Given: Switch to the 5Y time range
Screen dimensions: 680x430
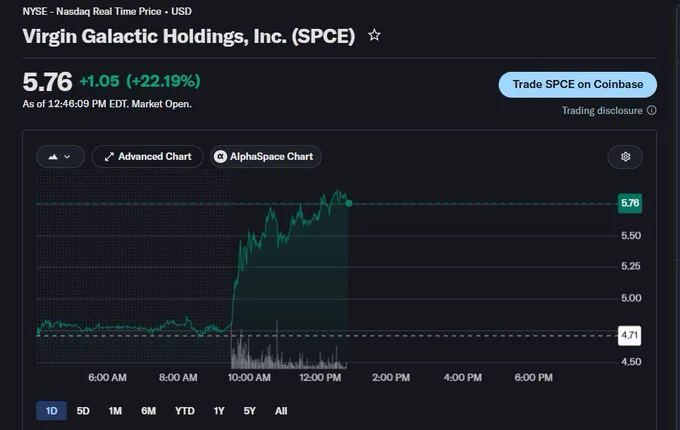Looking at the screenshot, I should 249,410.
